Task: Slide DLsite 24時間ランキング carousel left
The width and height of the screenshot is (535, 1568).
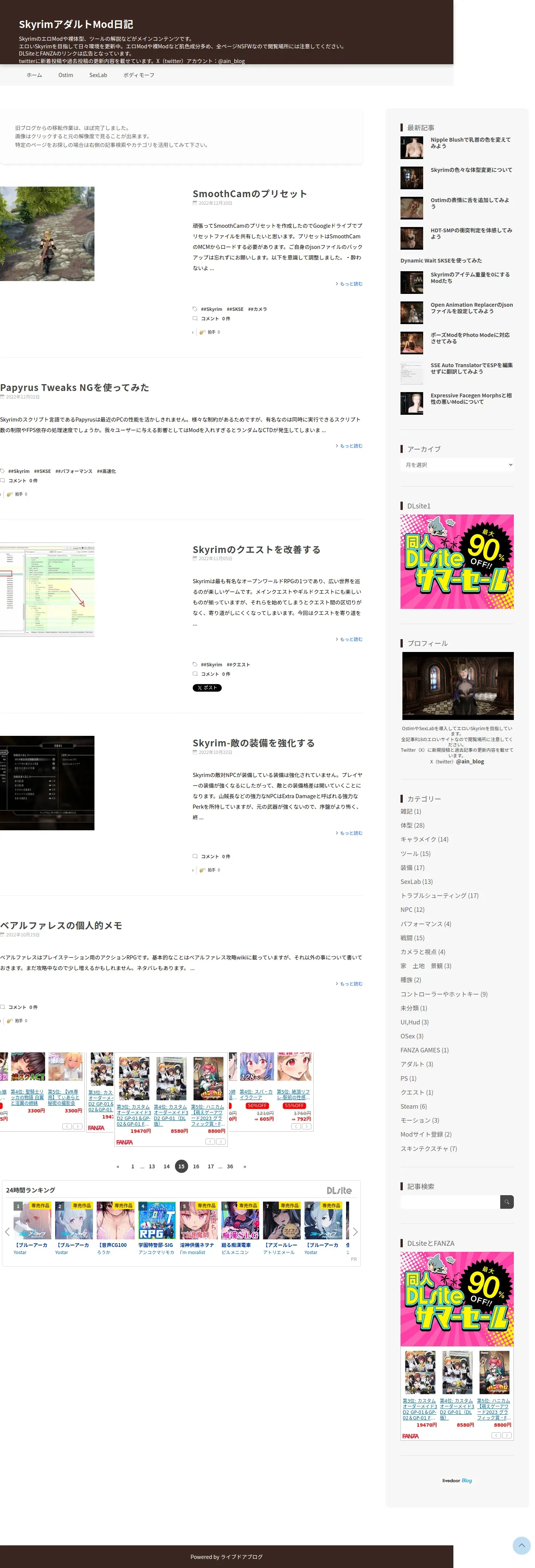Action: pyautogui.click(x=7, y=1231)
